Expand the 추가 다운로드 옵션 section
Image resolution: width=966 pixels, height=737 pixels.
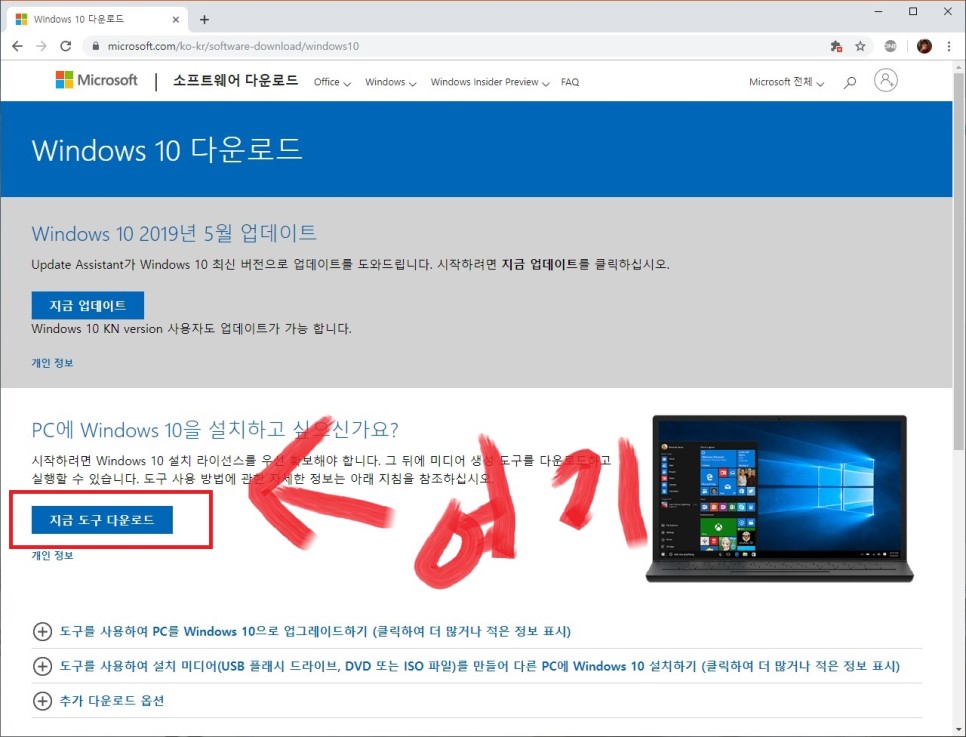pyautogui.click(x=98, y=701)
